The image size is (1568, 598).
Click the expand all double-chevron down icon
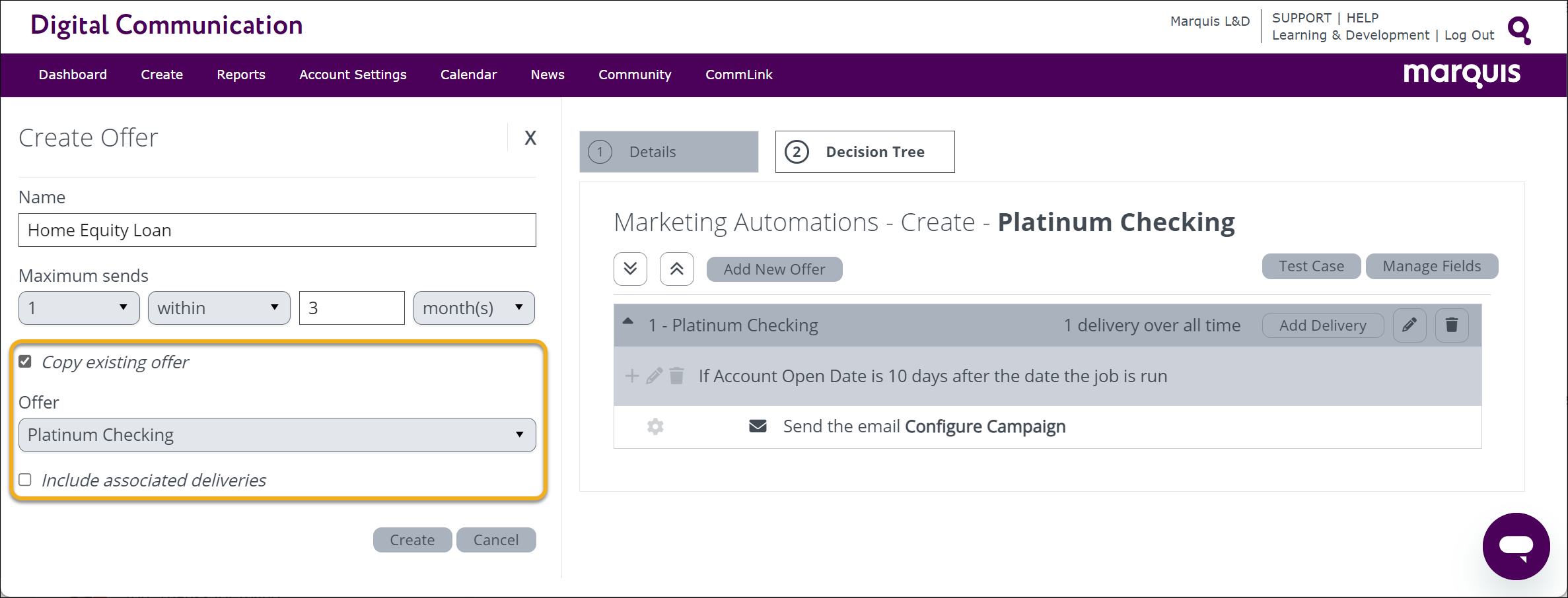(630, 269)
